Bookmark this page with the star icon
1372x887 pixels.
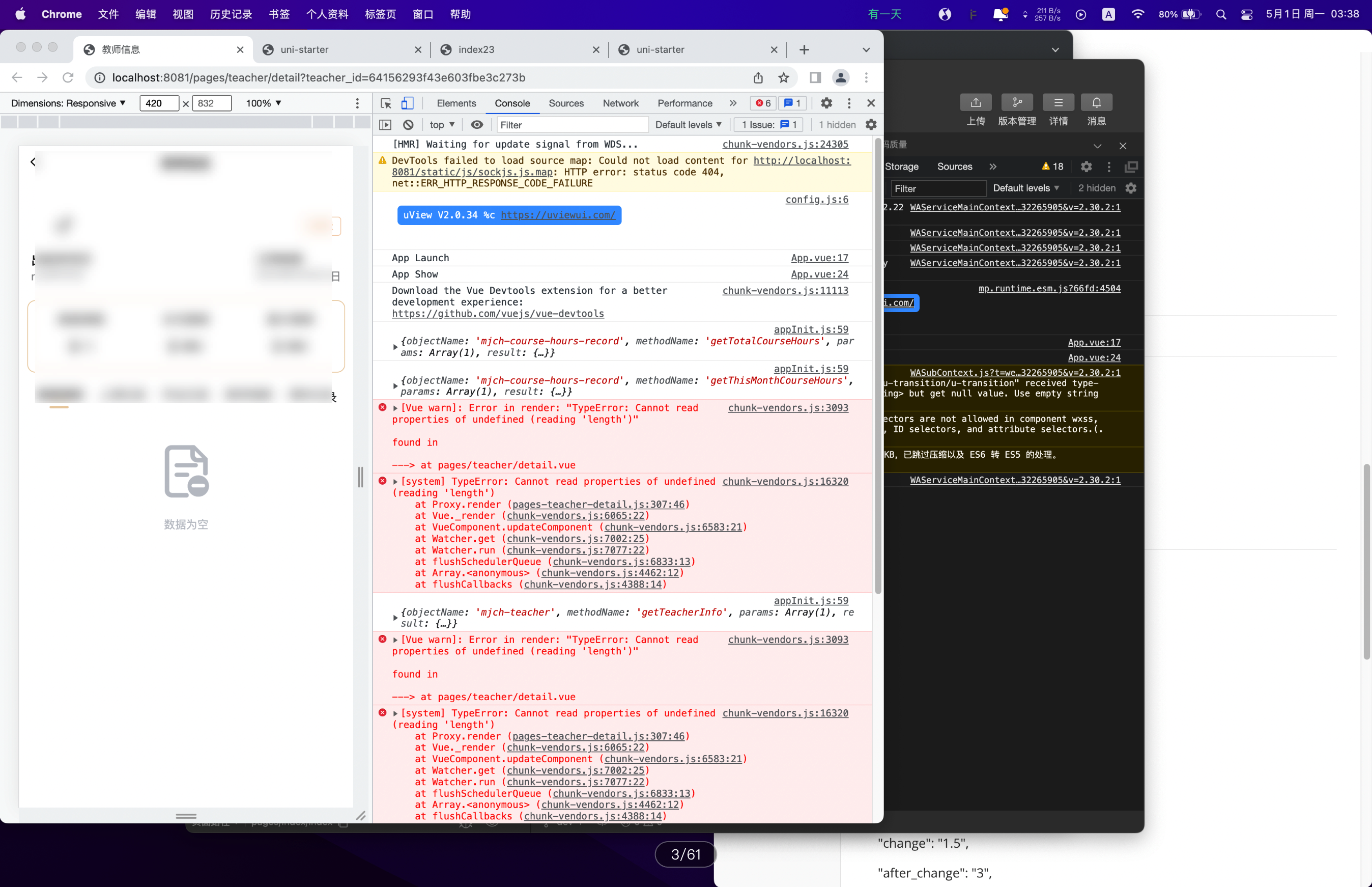(x=783, y=78)
